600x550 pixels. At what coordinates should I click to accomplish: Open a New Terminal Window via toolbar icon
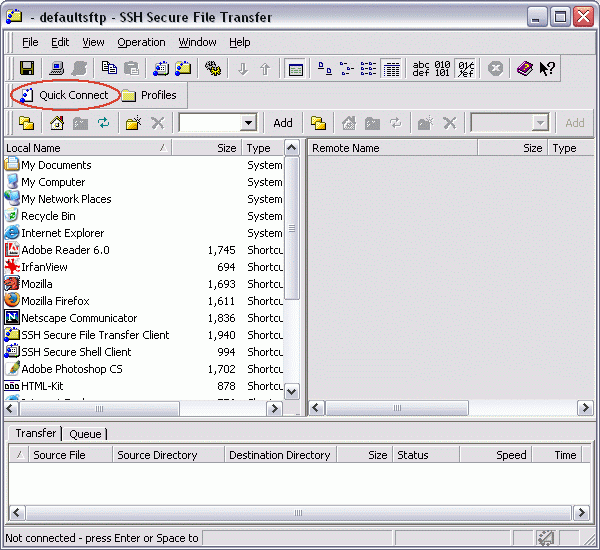click(x=161, y=69)
